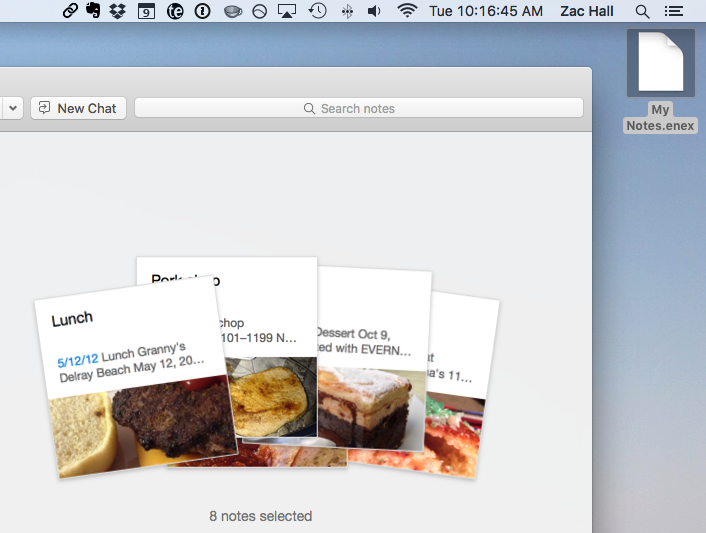Open the volume speaker icon

coord(375,11)
